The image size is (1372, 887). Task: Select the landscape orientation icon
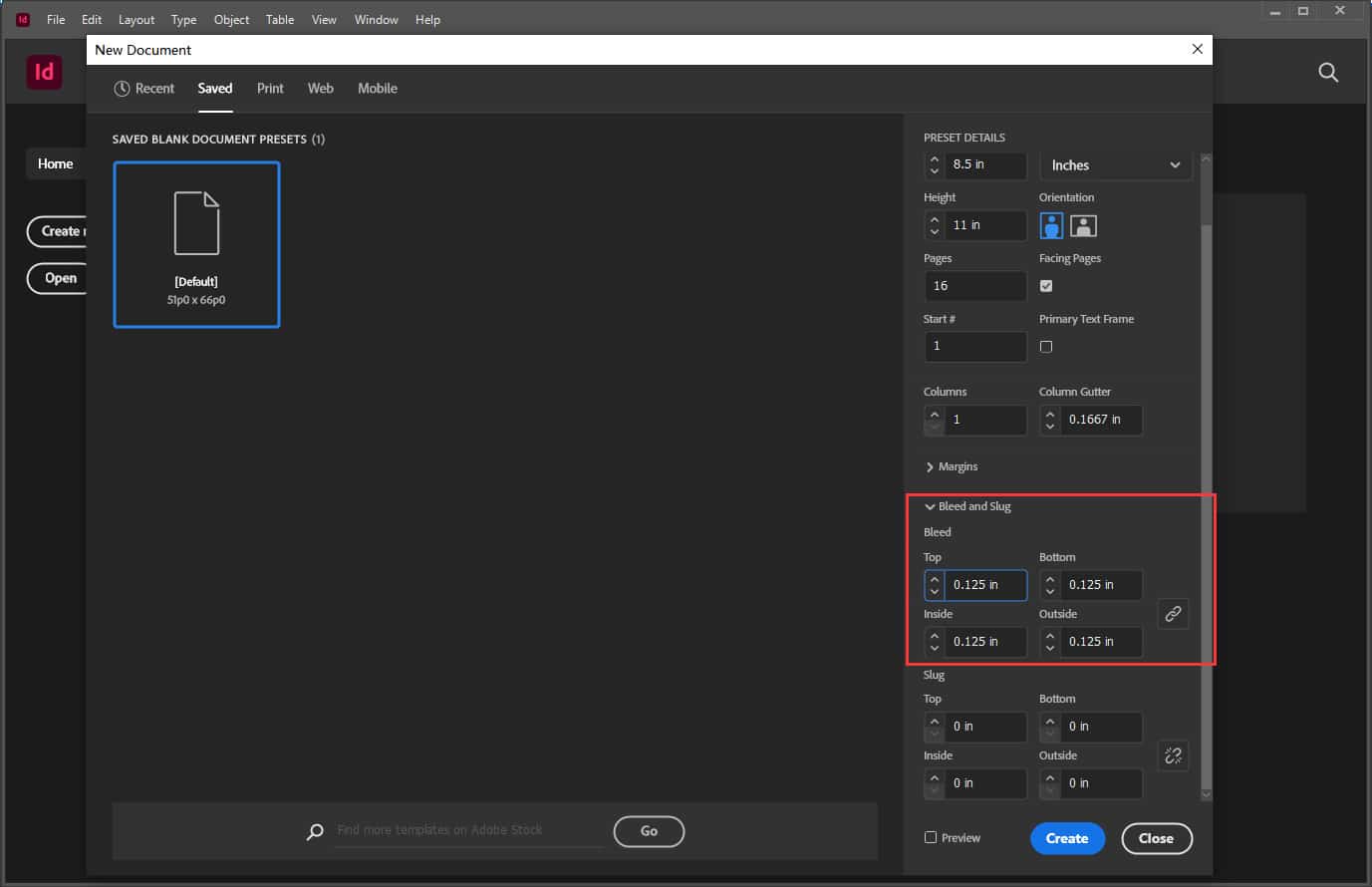pyautogui.click(x=1083, y=226)
